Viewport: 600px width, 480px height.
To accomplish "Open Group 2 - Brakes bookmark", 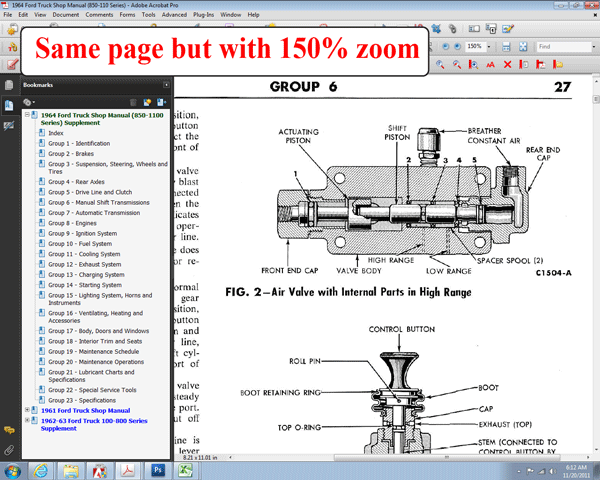I will click(71, 153).
